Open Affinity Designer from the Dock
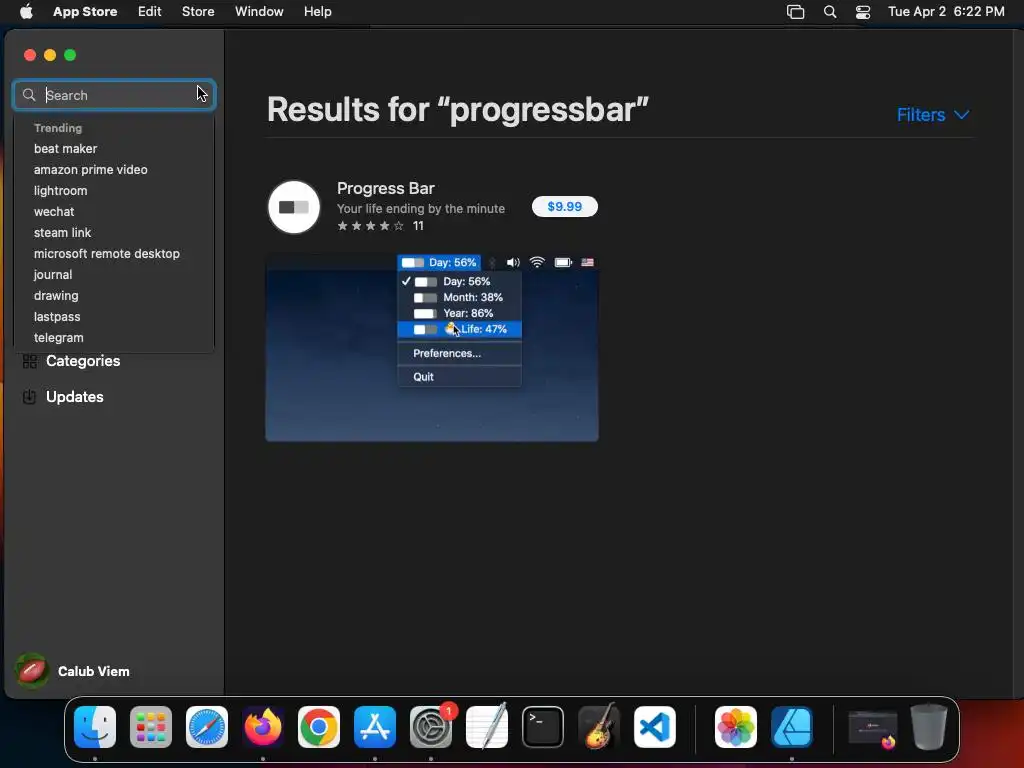Viewport: 1024px width, 768px height. 792,727
